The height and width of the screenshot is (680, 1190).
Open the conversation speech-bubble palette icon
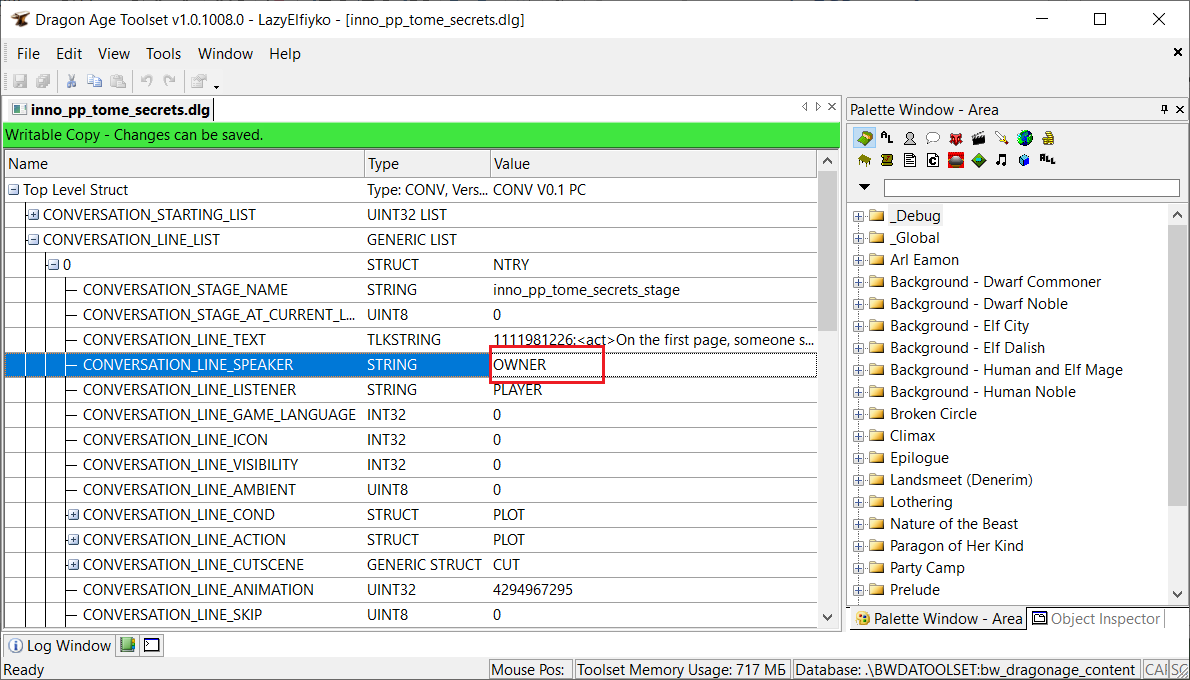point(932,138)
